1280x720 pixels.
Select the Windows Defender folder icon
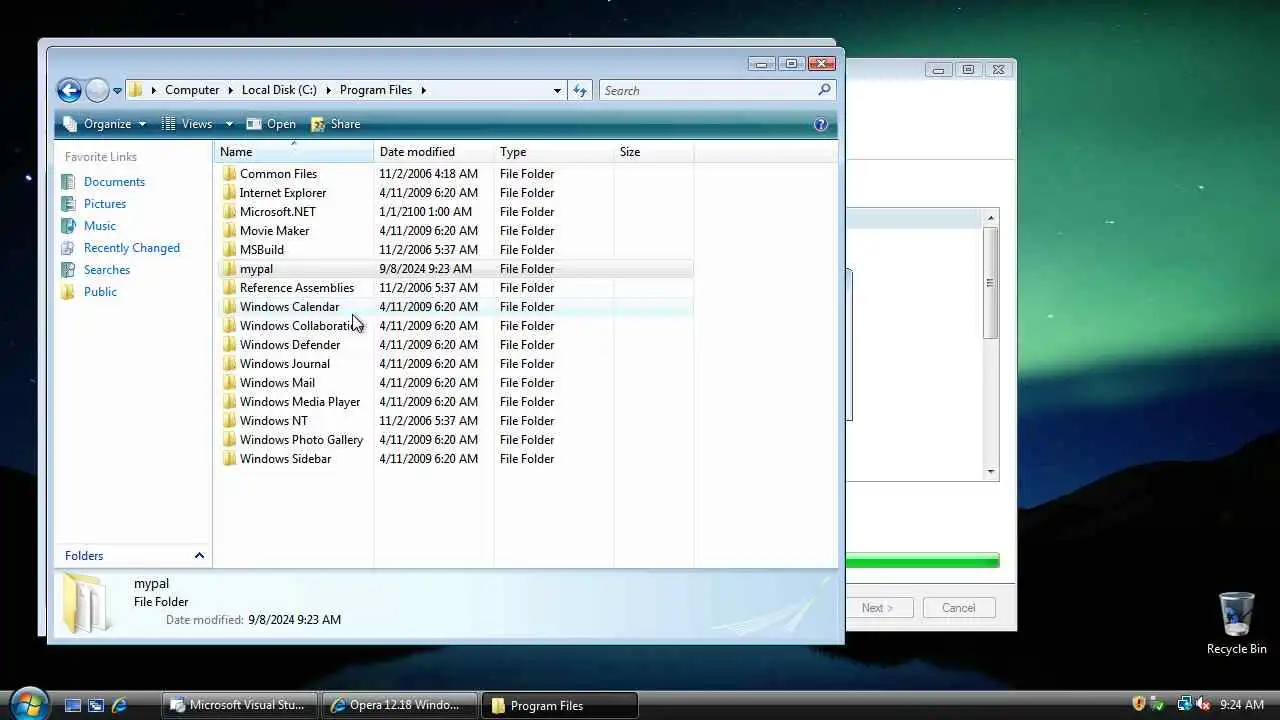[229, 345]
